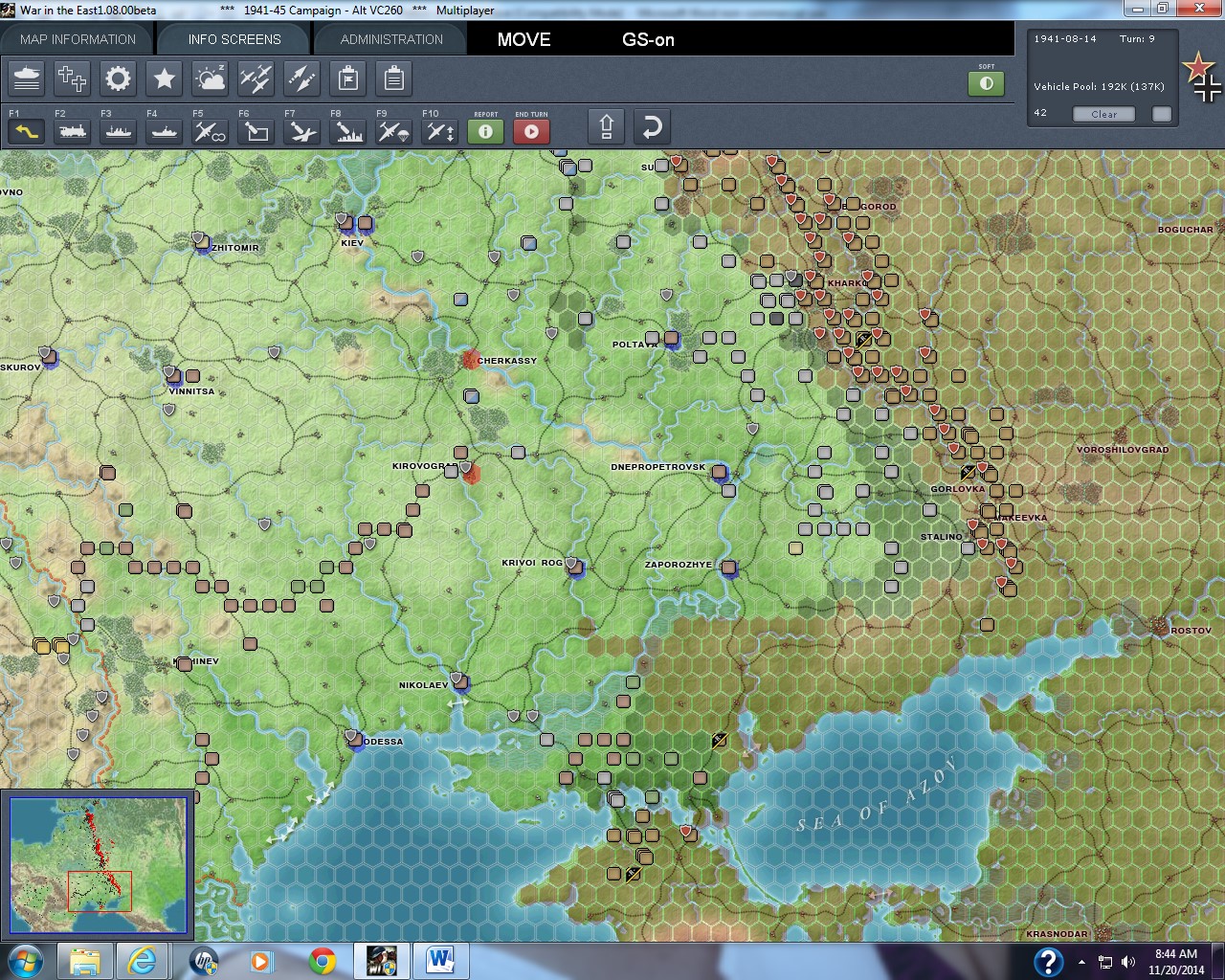This screenshot has width=1225, height=980.
Task: Select F9 air transport parachute icon
Action: 394,131
